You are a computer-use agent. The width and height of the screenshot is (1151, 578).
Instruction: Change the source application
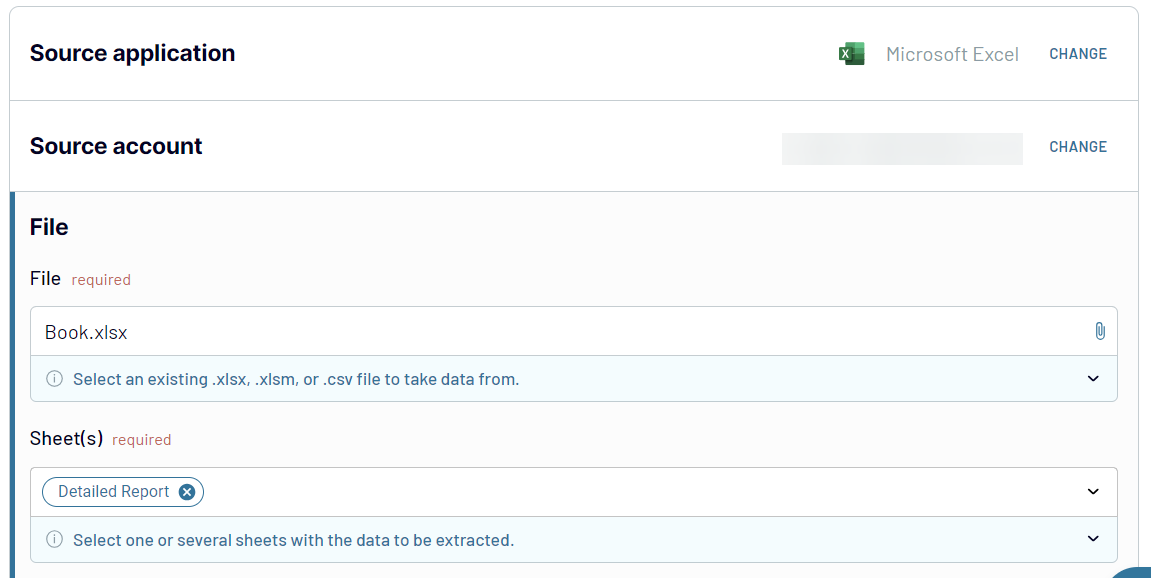coord(1077,54)
